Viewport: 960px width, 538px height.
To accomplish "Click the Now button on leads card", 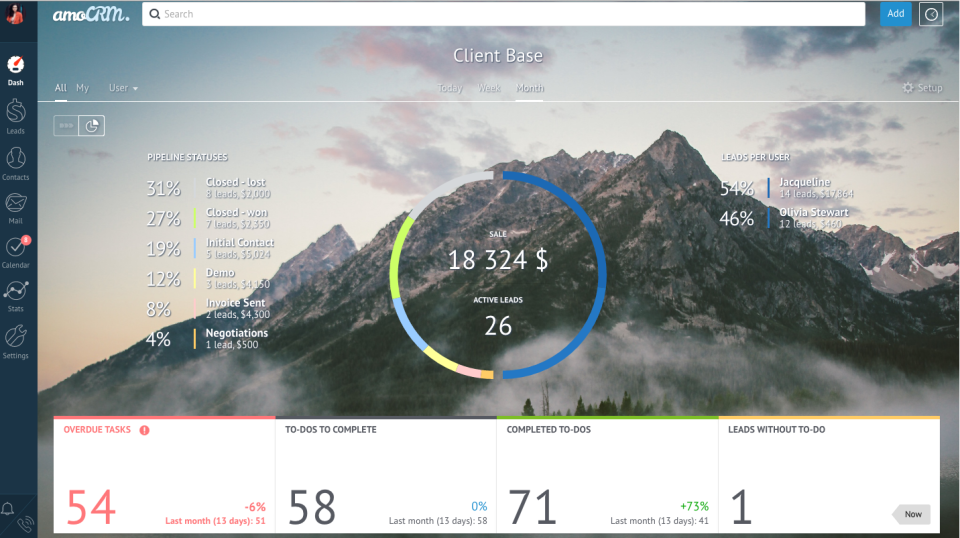I will coord(912,514).
